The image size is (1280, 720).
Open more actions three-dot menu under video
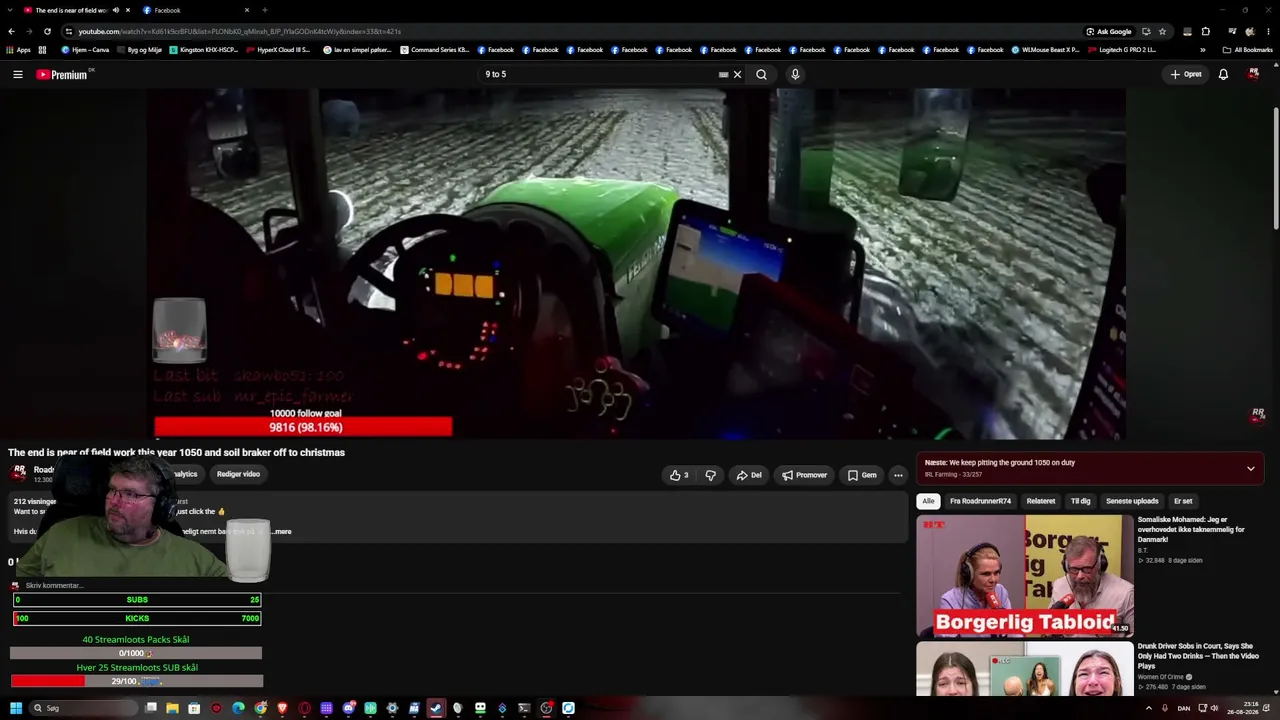pos(898,475)
